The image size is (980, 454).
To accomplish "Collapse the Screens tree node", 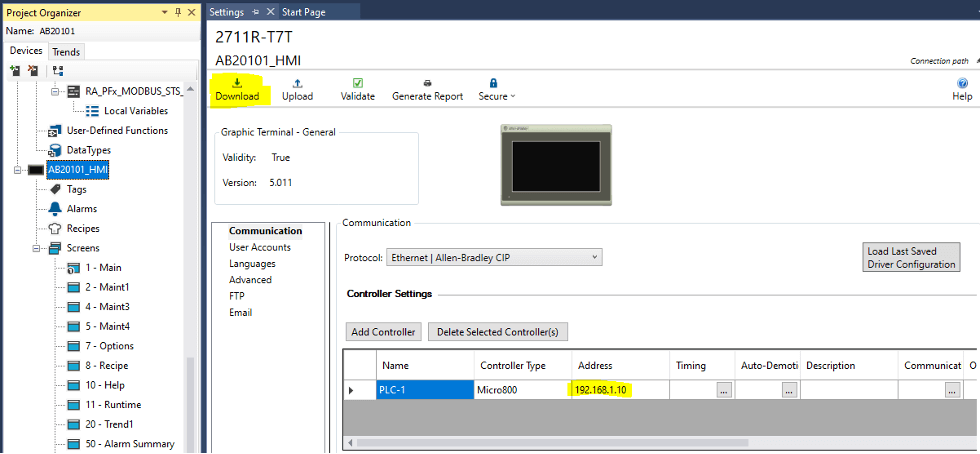I will (37, 248).
